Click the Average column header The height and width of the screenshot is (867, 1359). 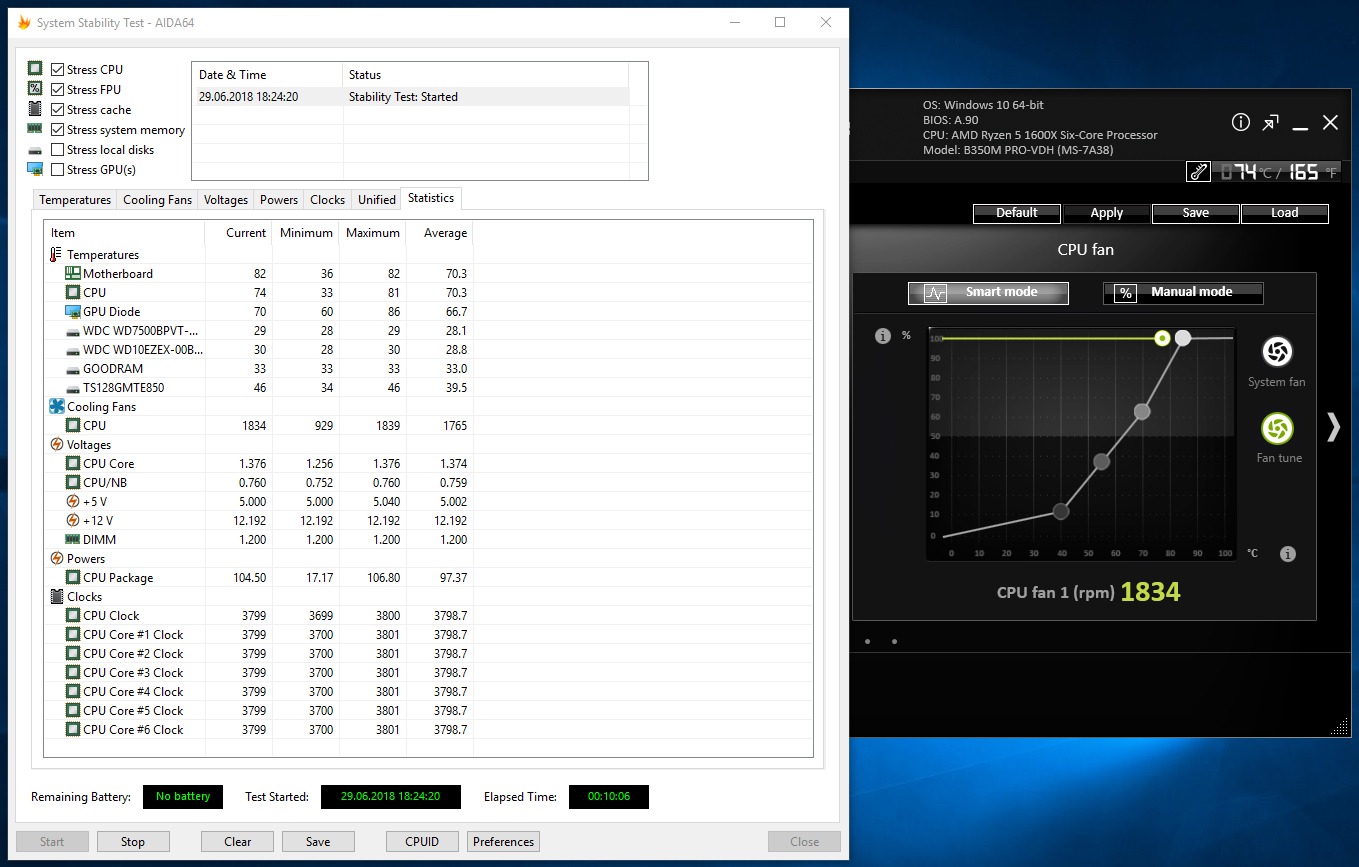click(x=439, y=233)
